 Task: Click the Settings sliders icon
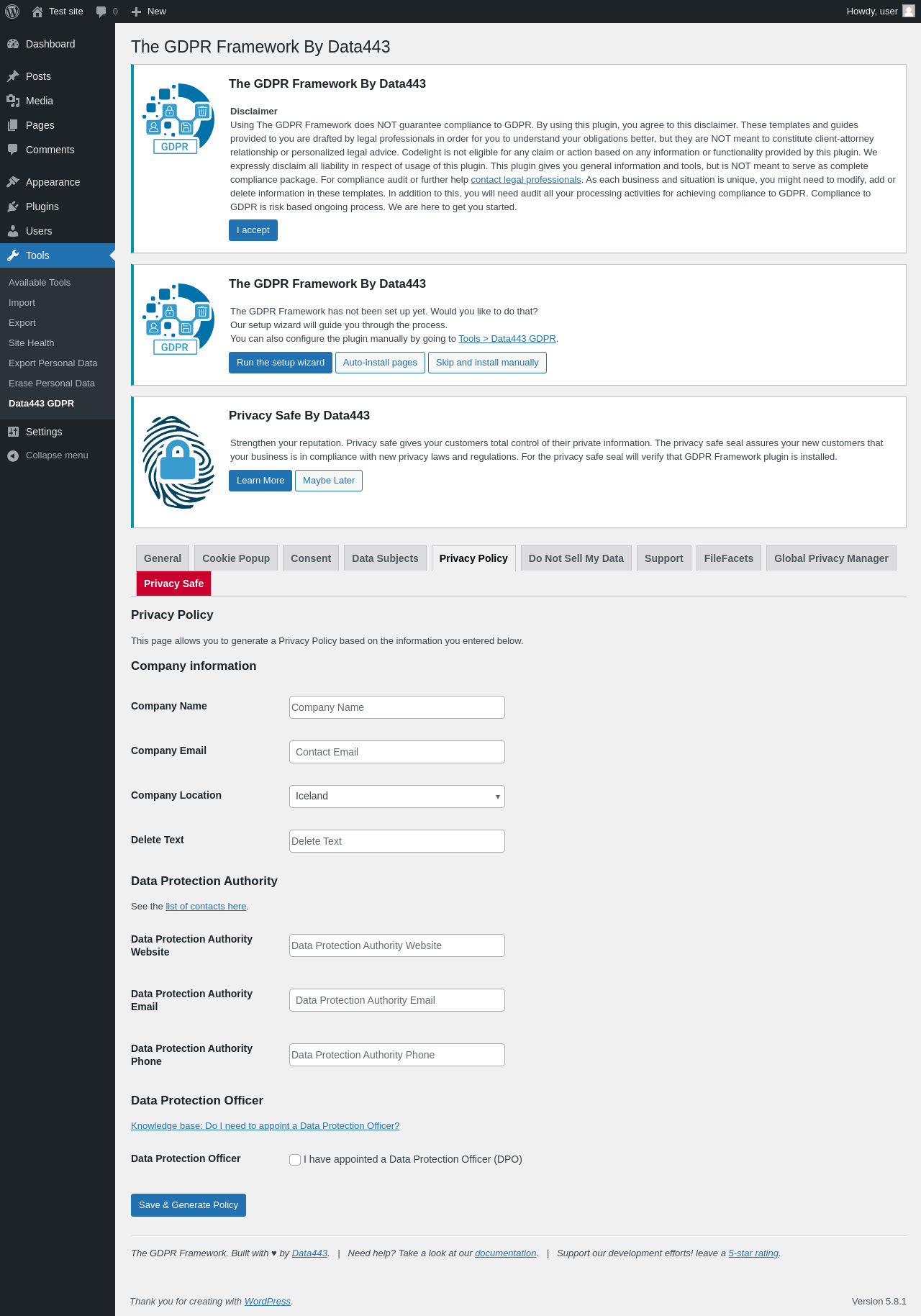click(13, 432)
